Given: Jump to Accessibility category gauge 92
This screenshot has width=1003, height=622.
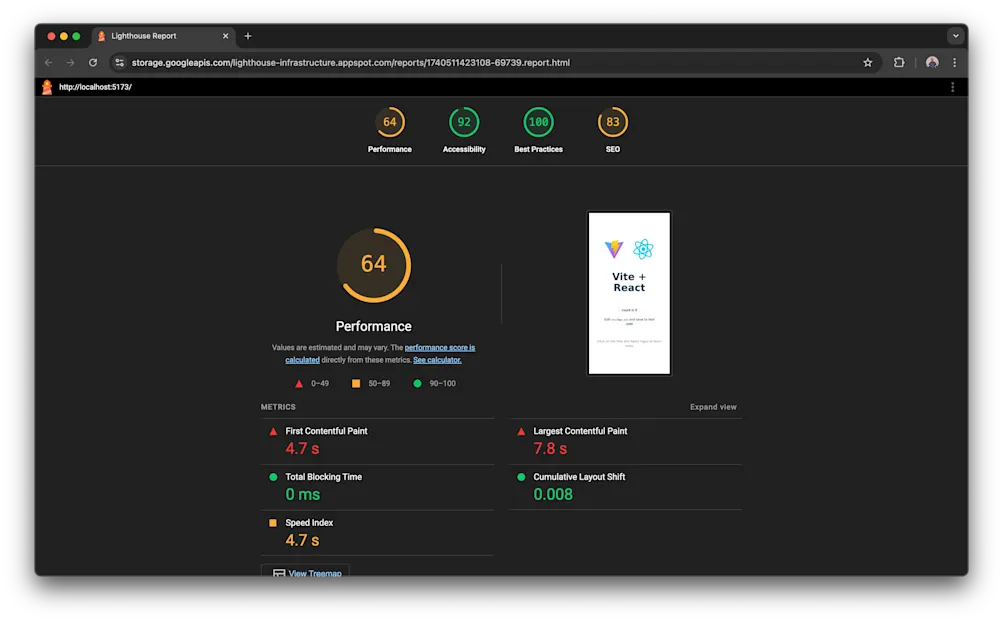Looking at the screenshot, I should (464, 131).
